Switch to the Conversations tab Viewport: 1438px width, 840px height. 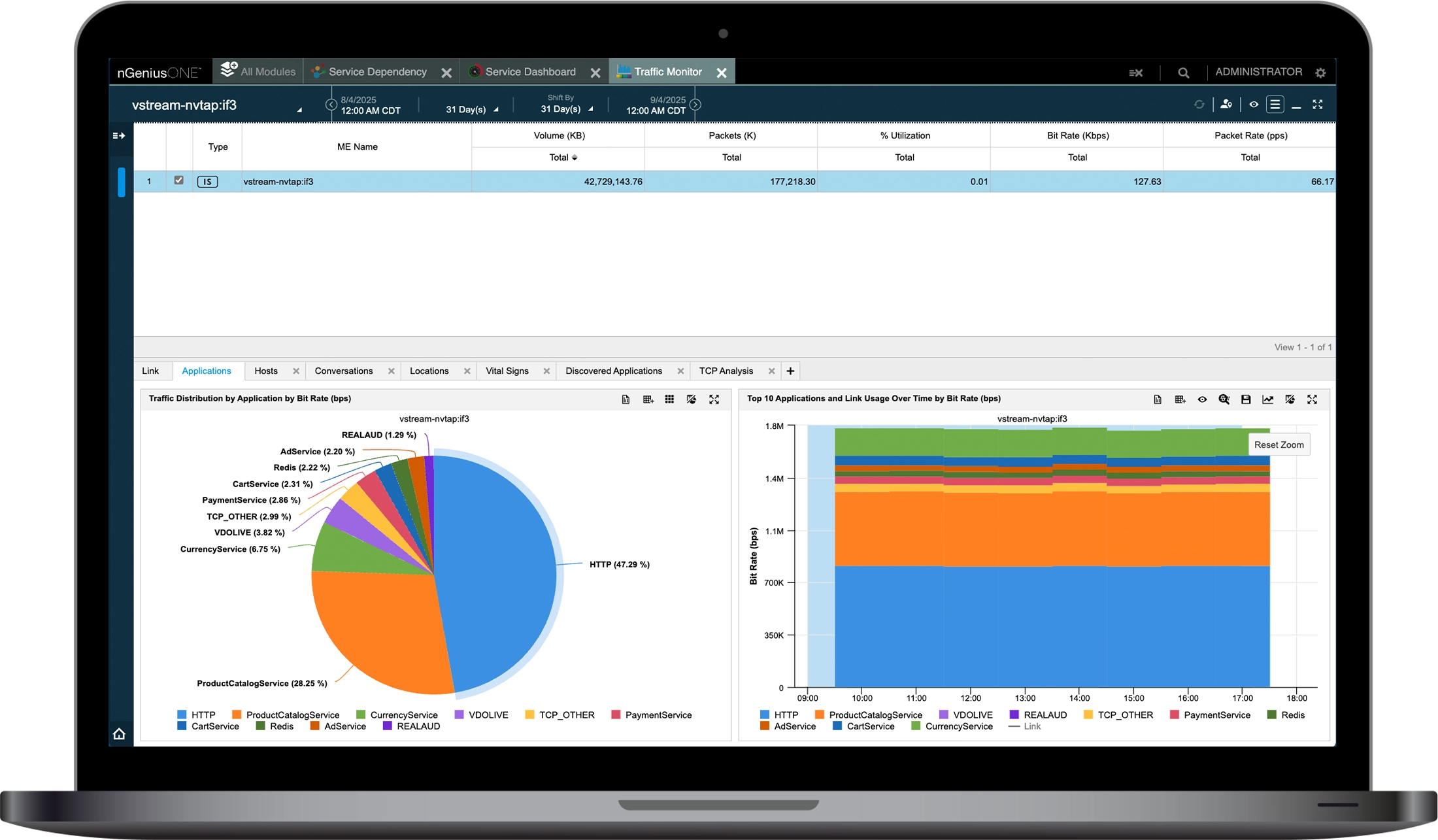click(x=343, y=371)
